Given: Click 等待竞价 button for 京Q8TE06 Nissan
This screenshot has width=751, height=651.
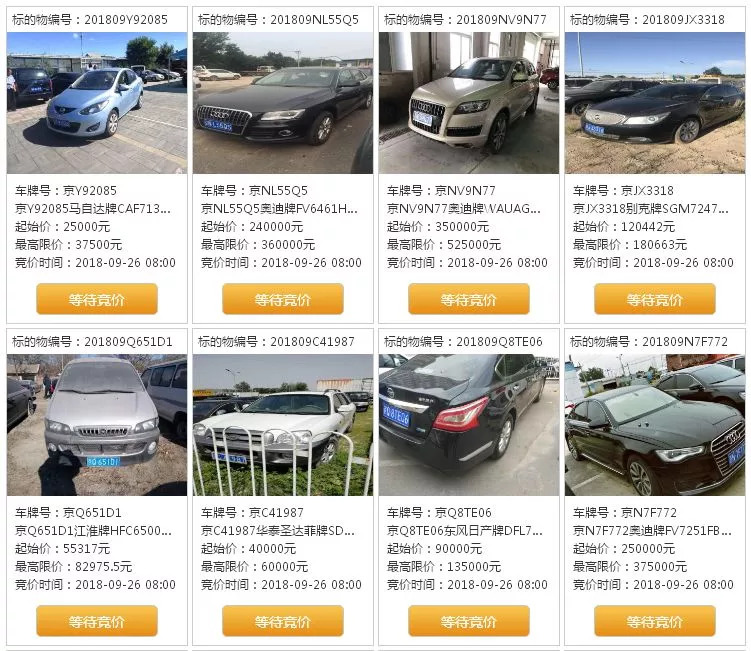Looking at the screenshot, I should [468, 621].
